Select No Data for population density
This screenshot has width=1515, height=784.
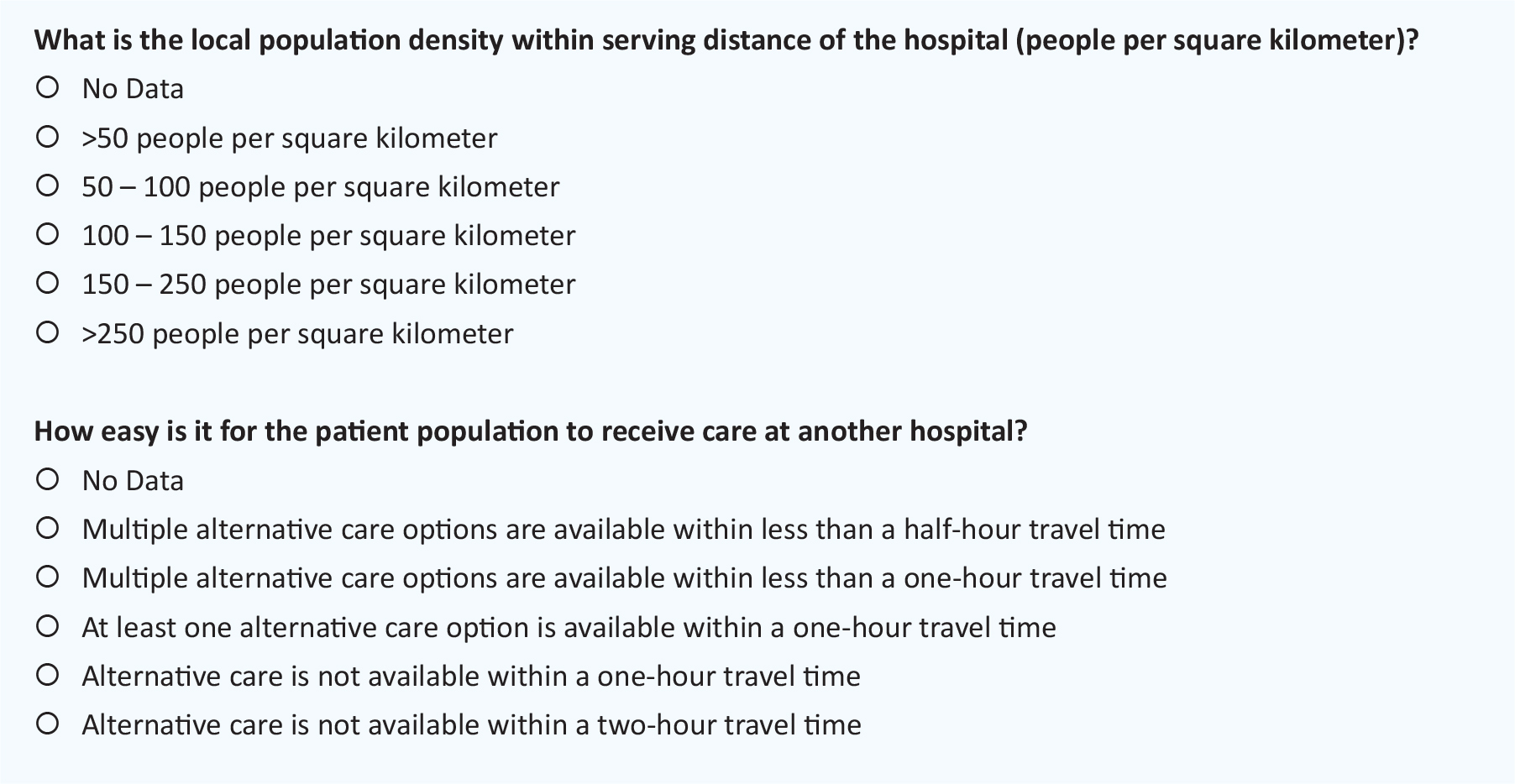(x=48, y=87)
